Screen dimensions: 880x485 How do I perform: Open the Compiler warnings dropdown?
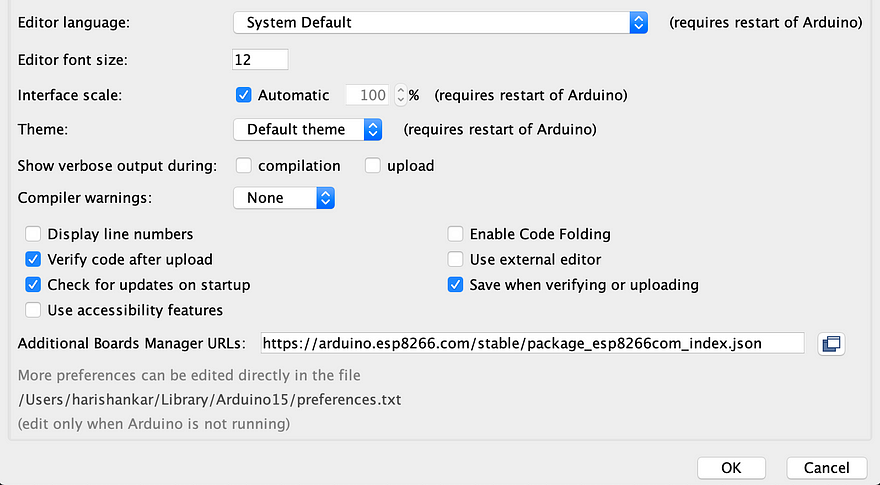(284, 198)
